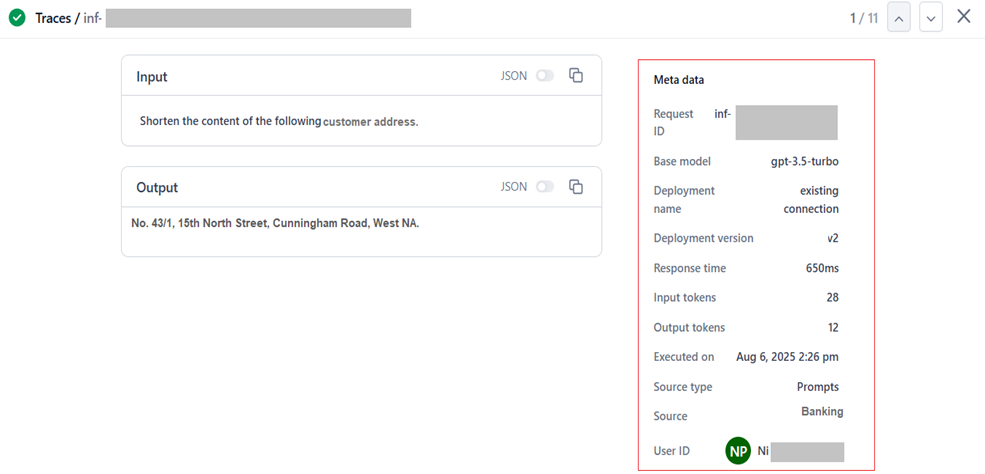Copy the Input panel content

[576, 75]
